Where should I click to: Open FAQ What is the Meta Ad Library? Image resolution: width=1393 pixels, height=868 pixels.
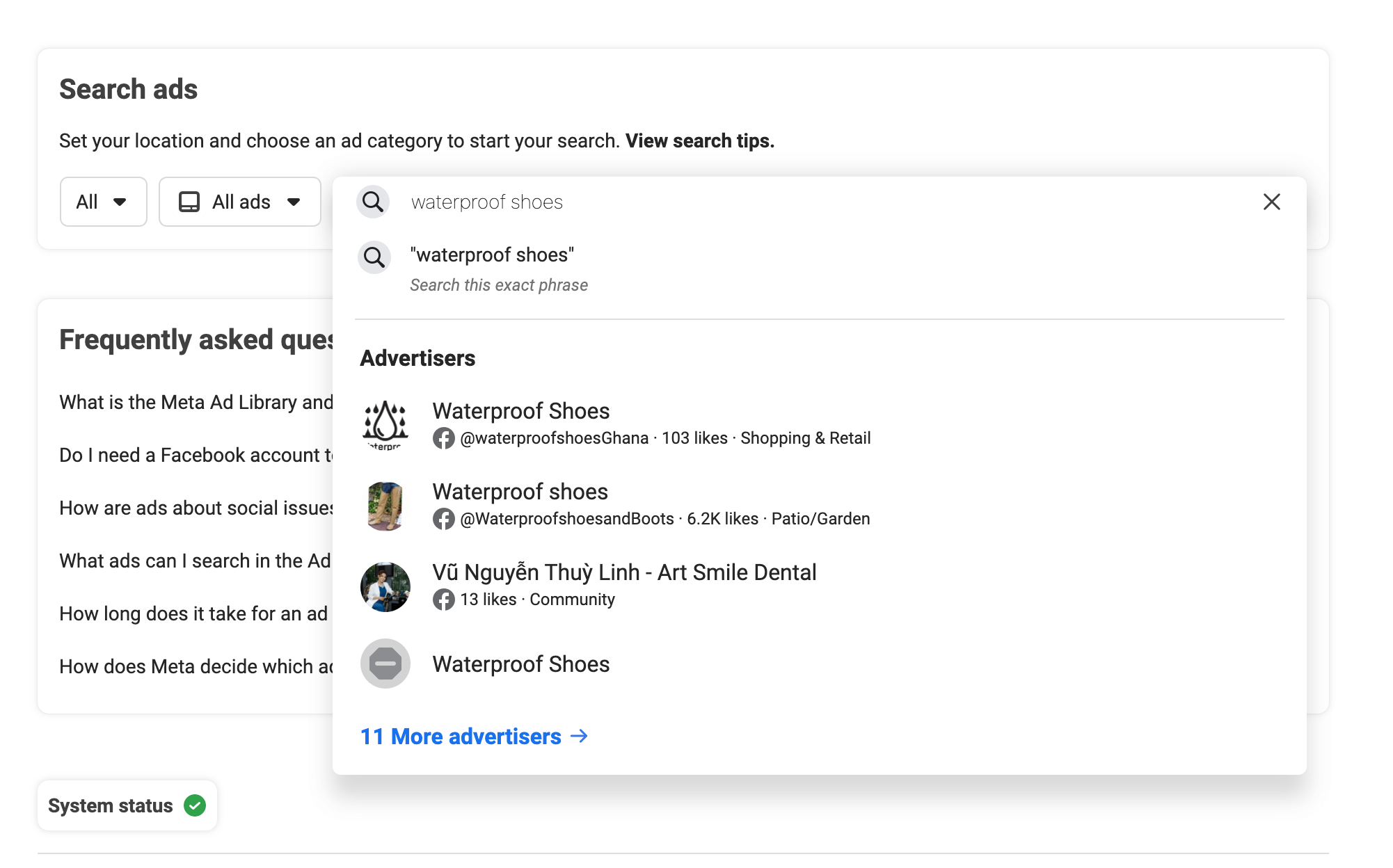pos(196,403)
